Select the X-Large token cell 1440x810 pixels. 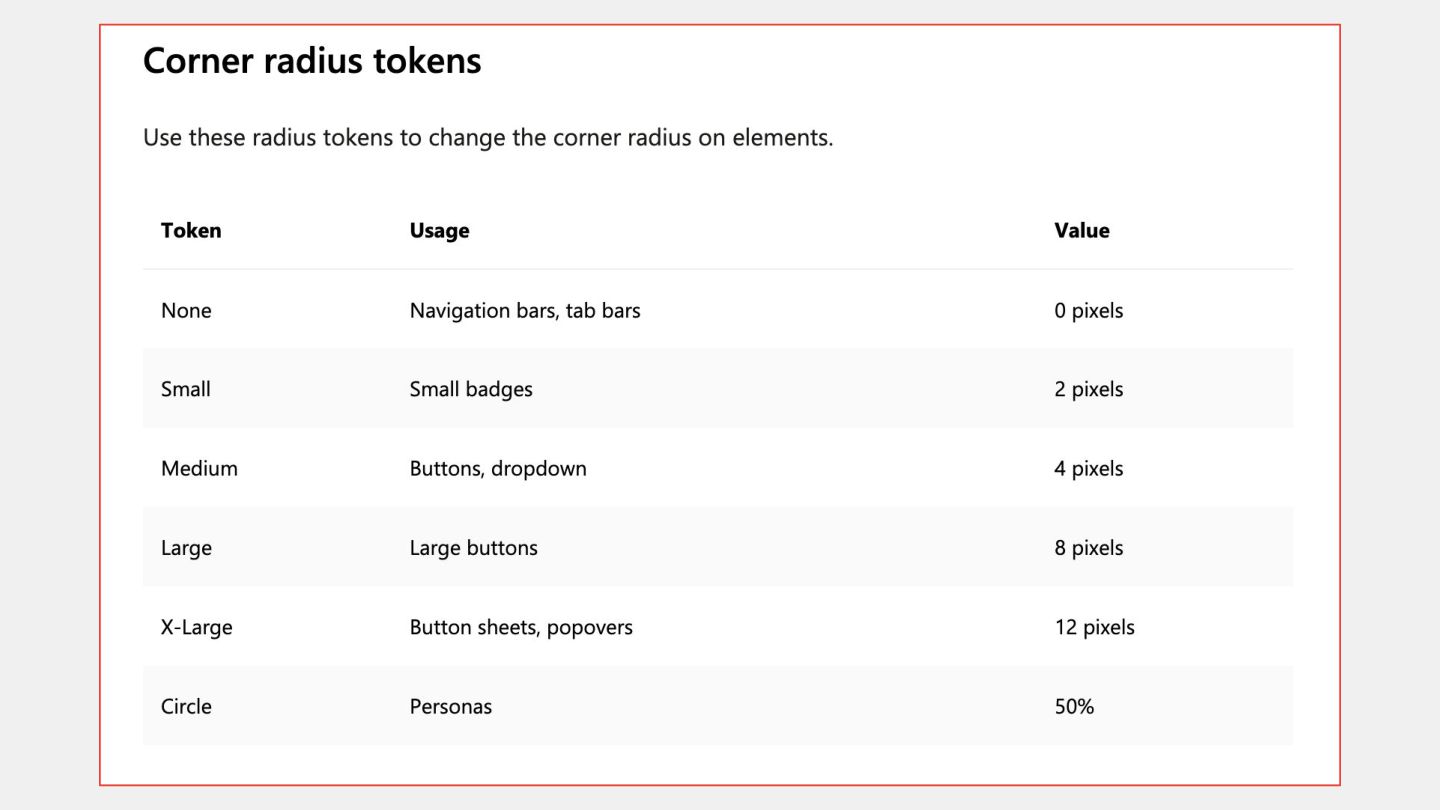tap(196, 627)
